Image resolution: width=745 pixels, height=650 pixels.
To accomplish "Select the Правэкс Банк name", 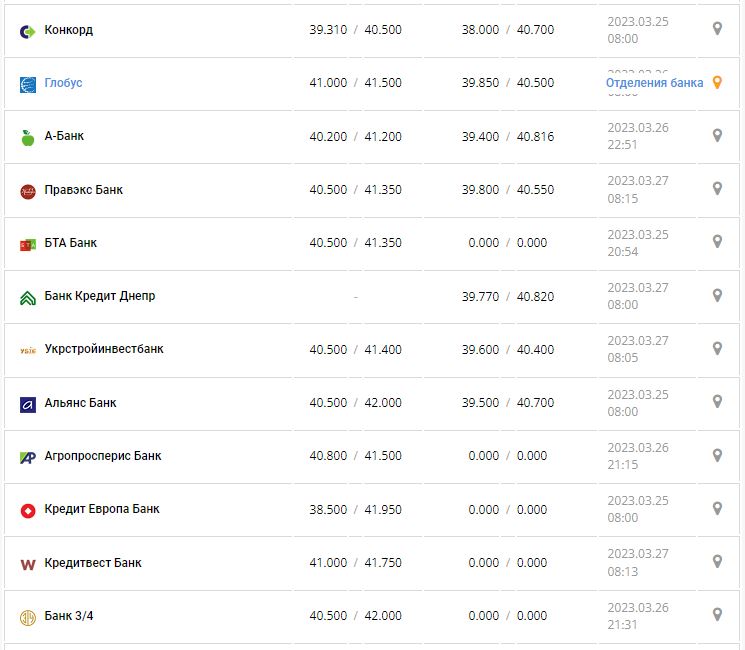I will click(84, 190).
